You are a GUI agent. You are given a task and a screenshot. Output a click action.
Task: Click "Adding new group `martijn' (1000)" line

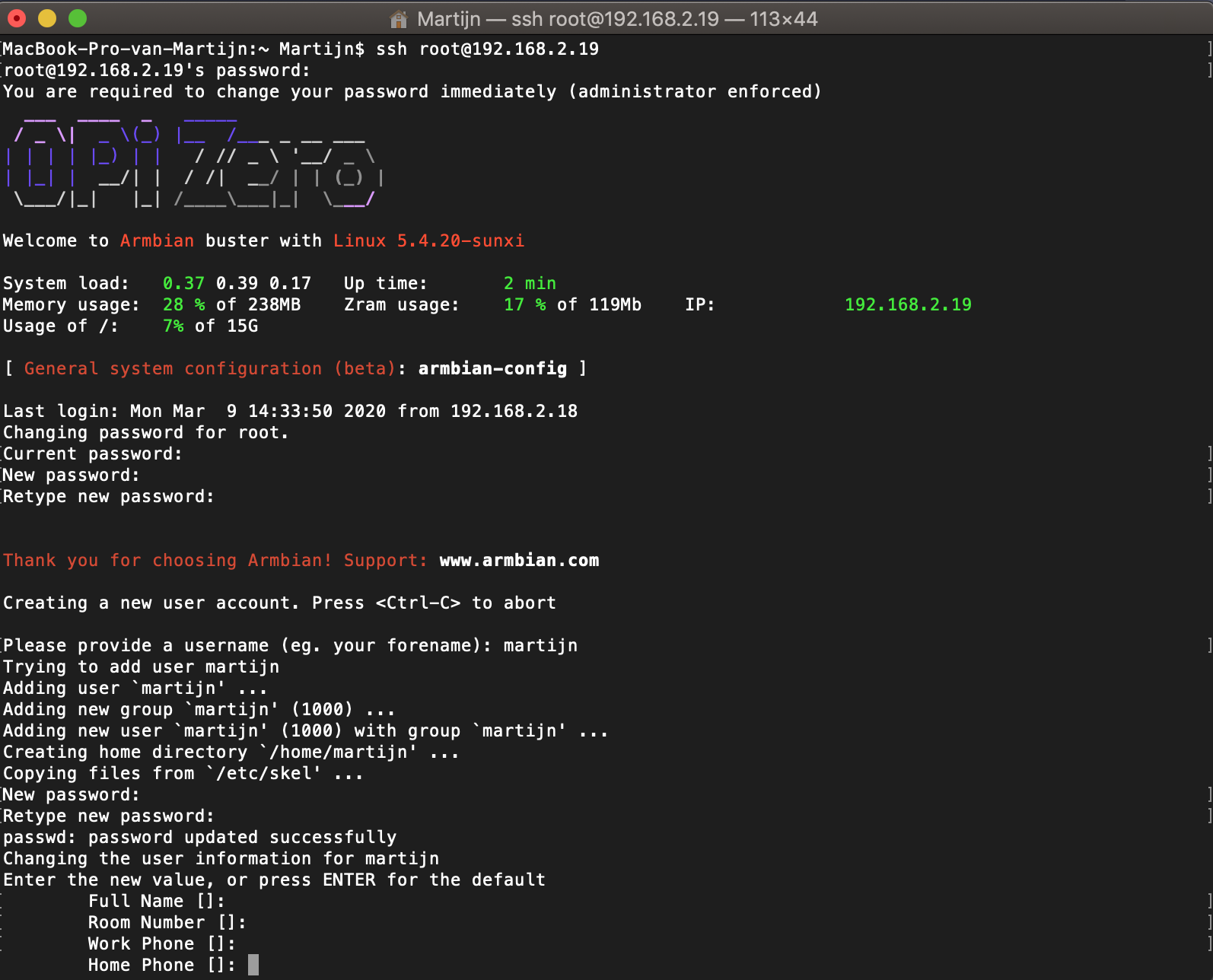199,709
